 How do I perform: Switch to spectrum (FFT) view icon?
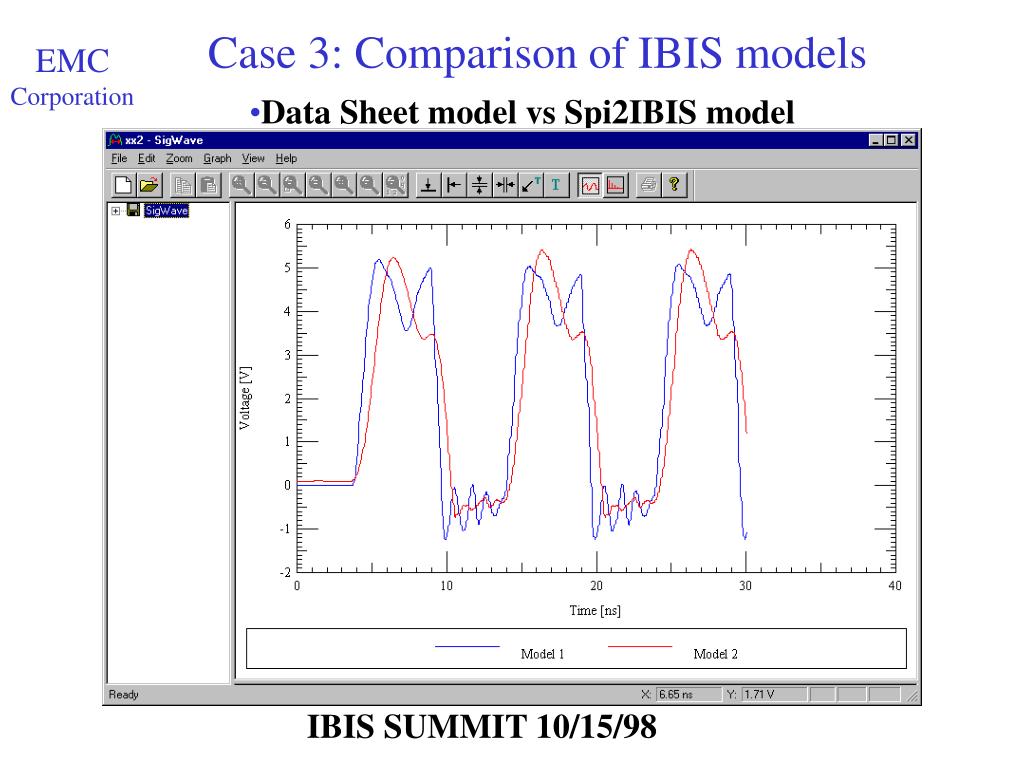click(x=615, y=185)
